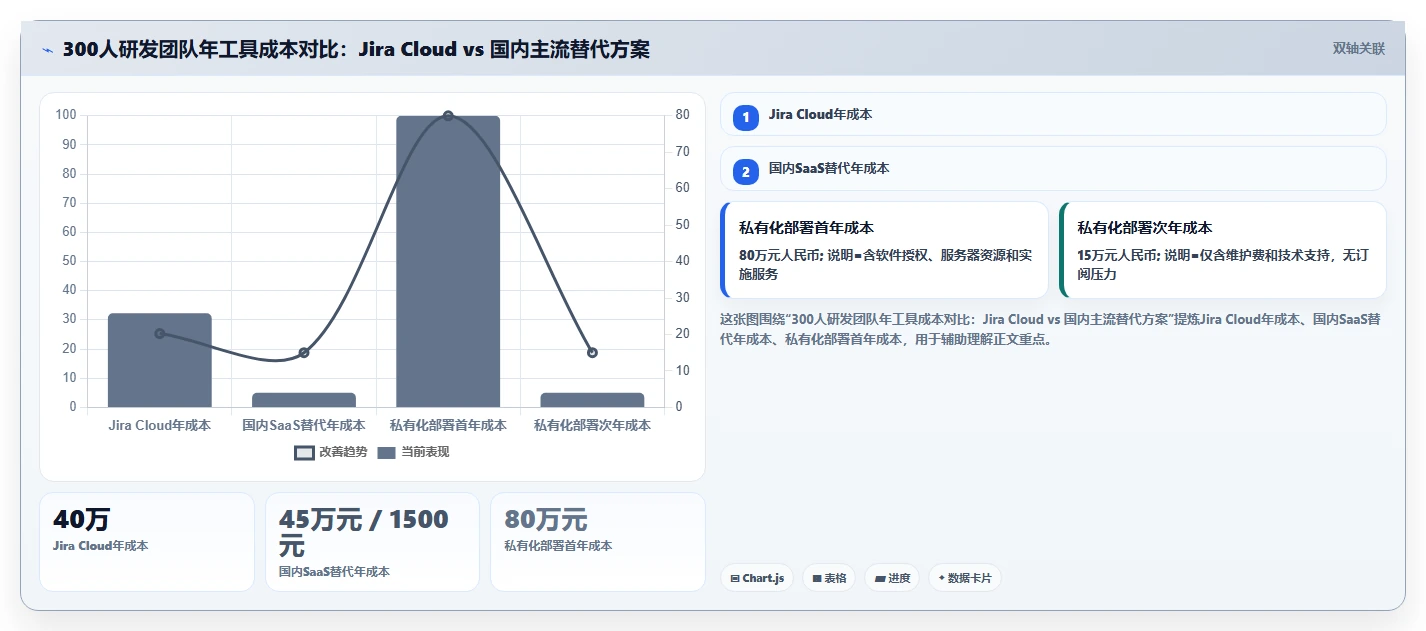Click the 国内SaaS替代年成本 caption under 45万元
The image size is (1426, 631).
(334, 572)
